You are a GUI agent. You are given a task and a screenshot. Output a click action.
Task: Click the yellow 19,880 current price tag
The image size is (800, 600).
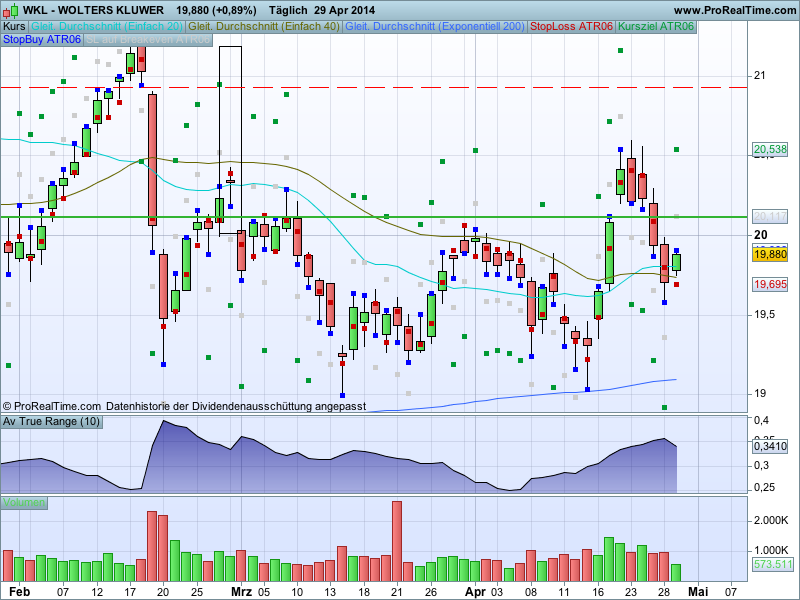tap(770, 254)
